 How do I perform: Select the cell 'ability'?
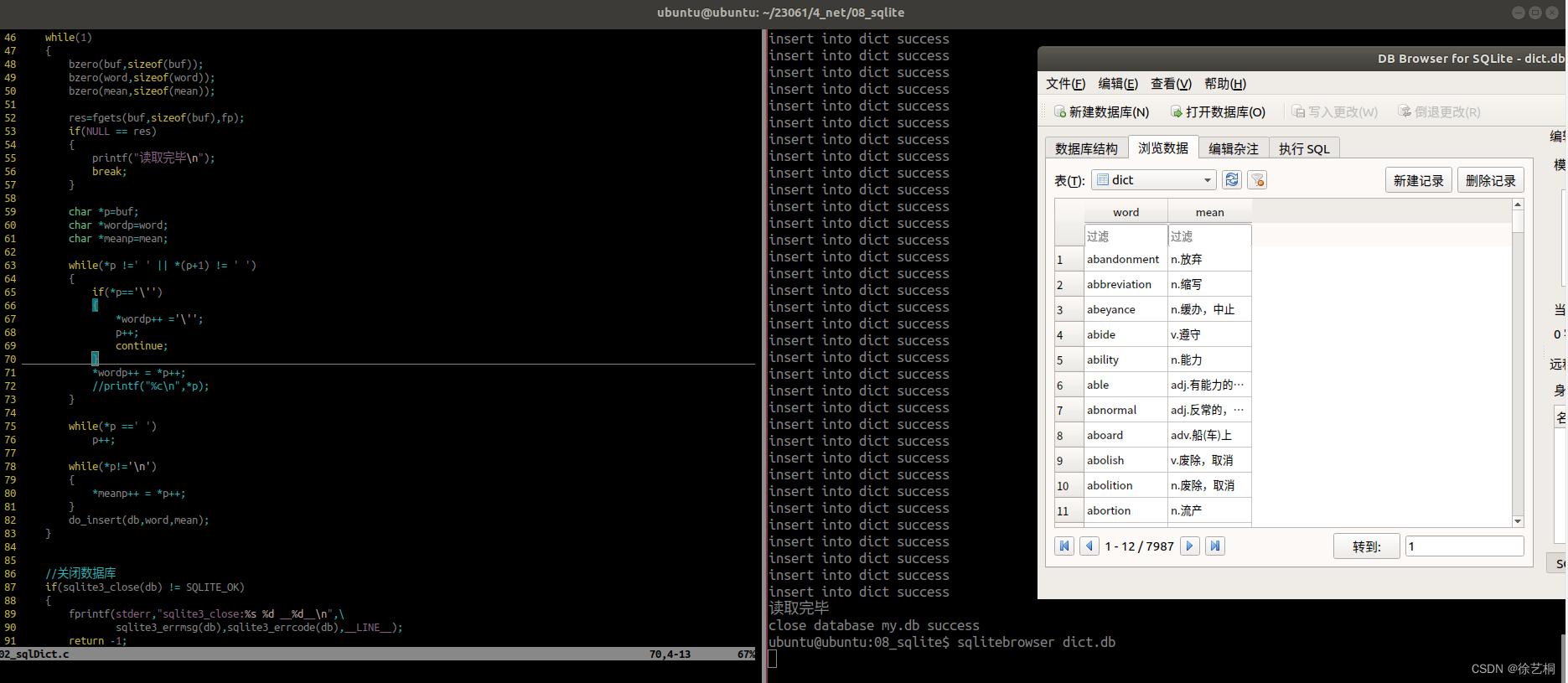[x=1126, y=360]
